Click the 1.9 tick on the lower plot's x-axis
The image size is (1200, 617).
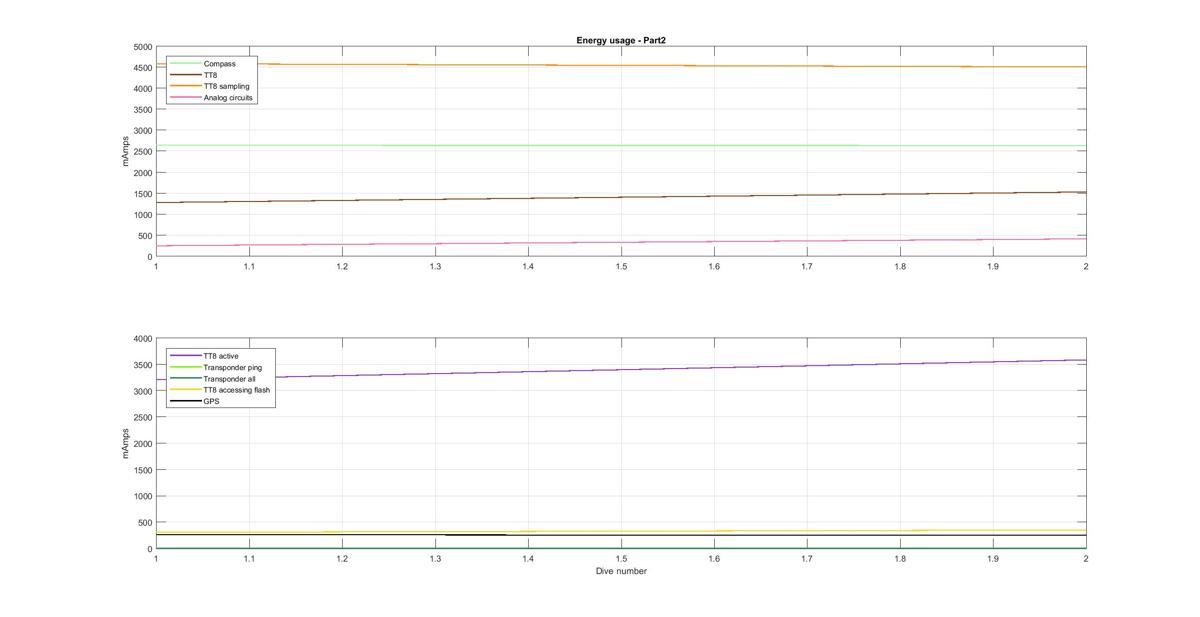point(993,558)
